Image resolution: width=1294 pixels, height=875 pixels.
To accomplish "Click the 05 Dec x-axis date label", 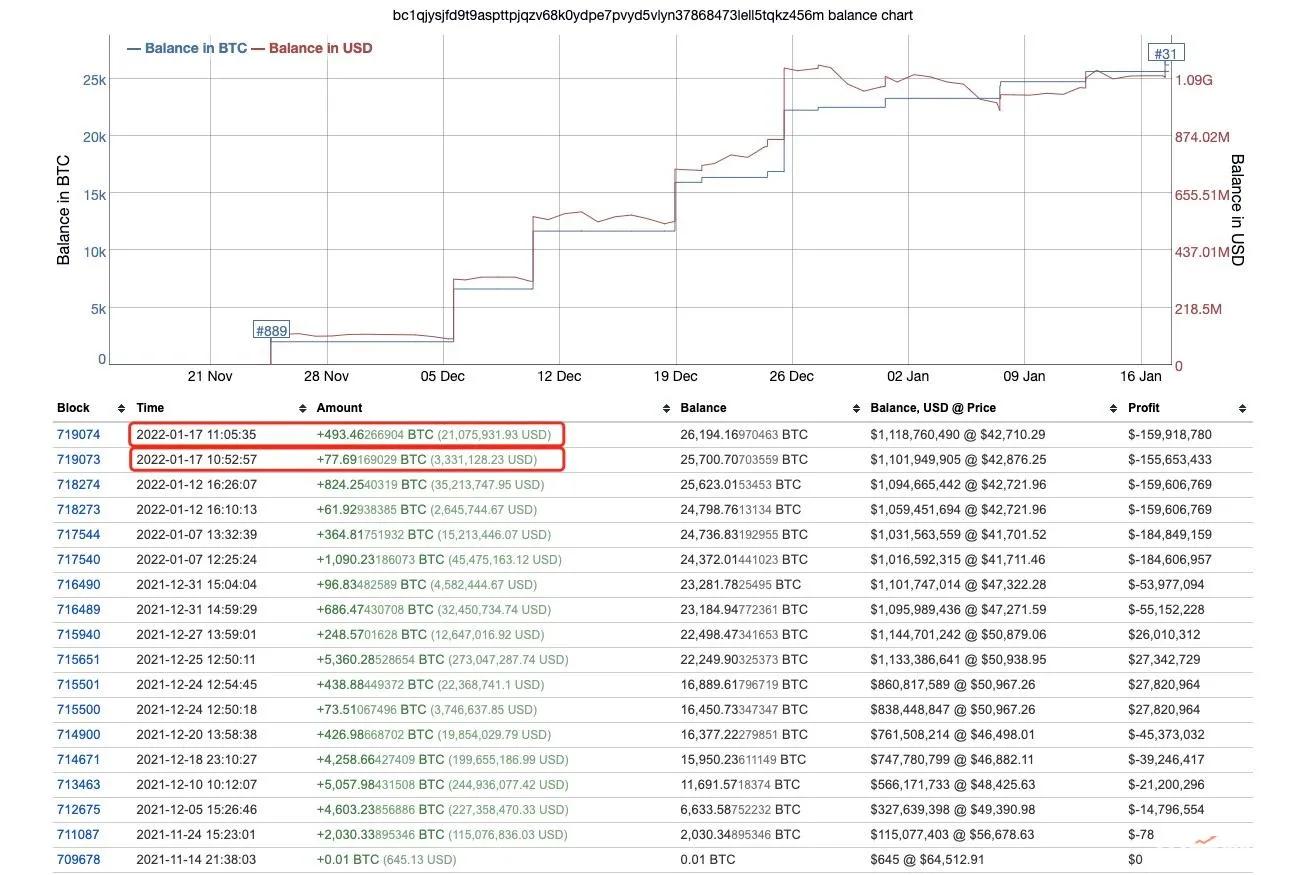I will pos(442,377).
